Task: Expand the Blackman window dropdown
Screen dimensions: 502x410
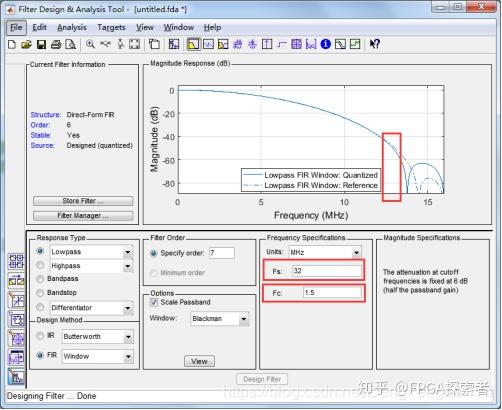Action: 244,319
